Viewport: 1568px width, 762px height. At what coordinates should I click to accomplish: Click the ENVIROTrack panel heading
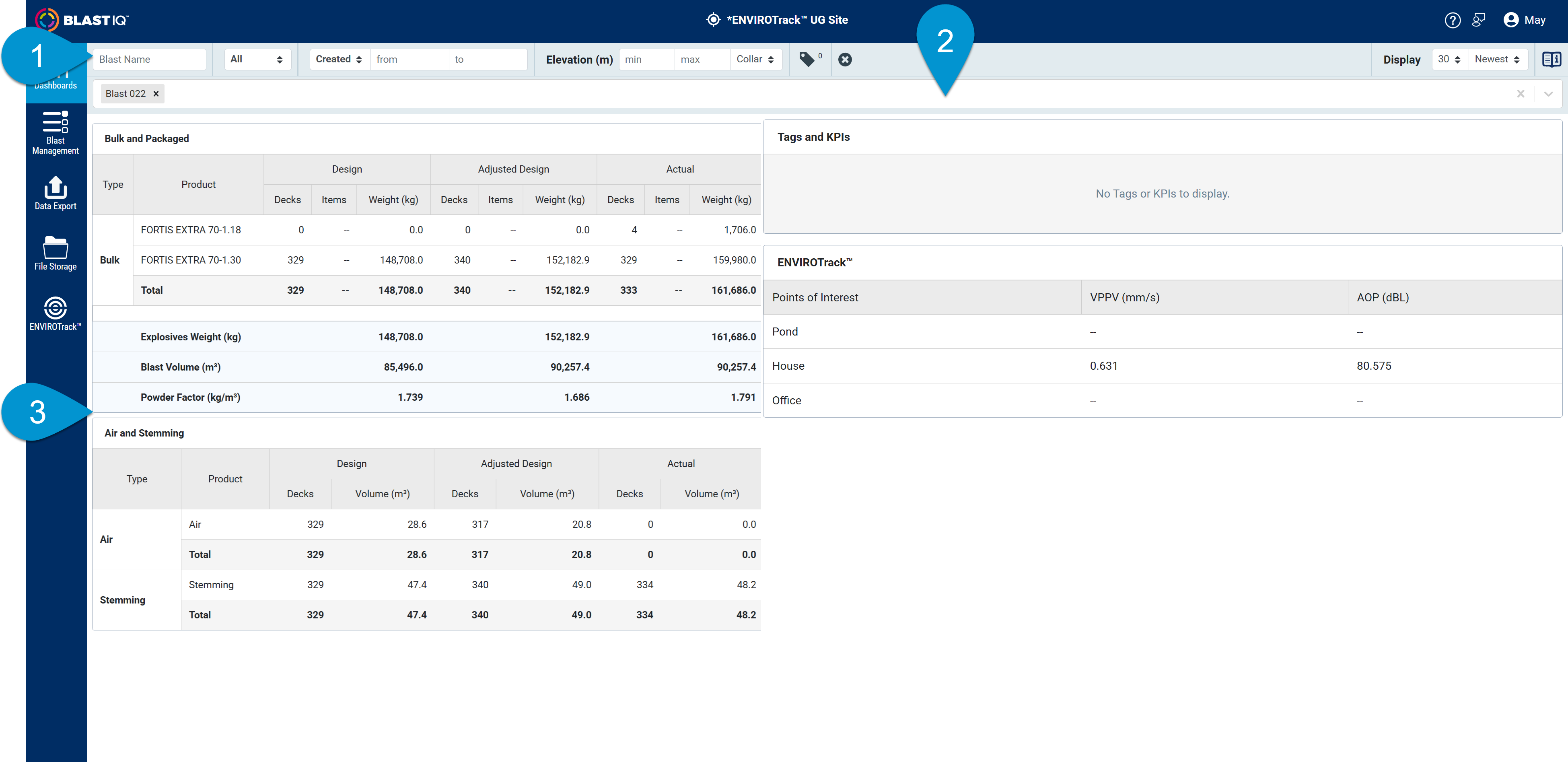815,262
